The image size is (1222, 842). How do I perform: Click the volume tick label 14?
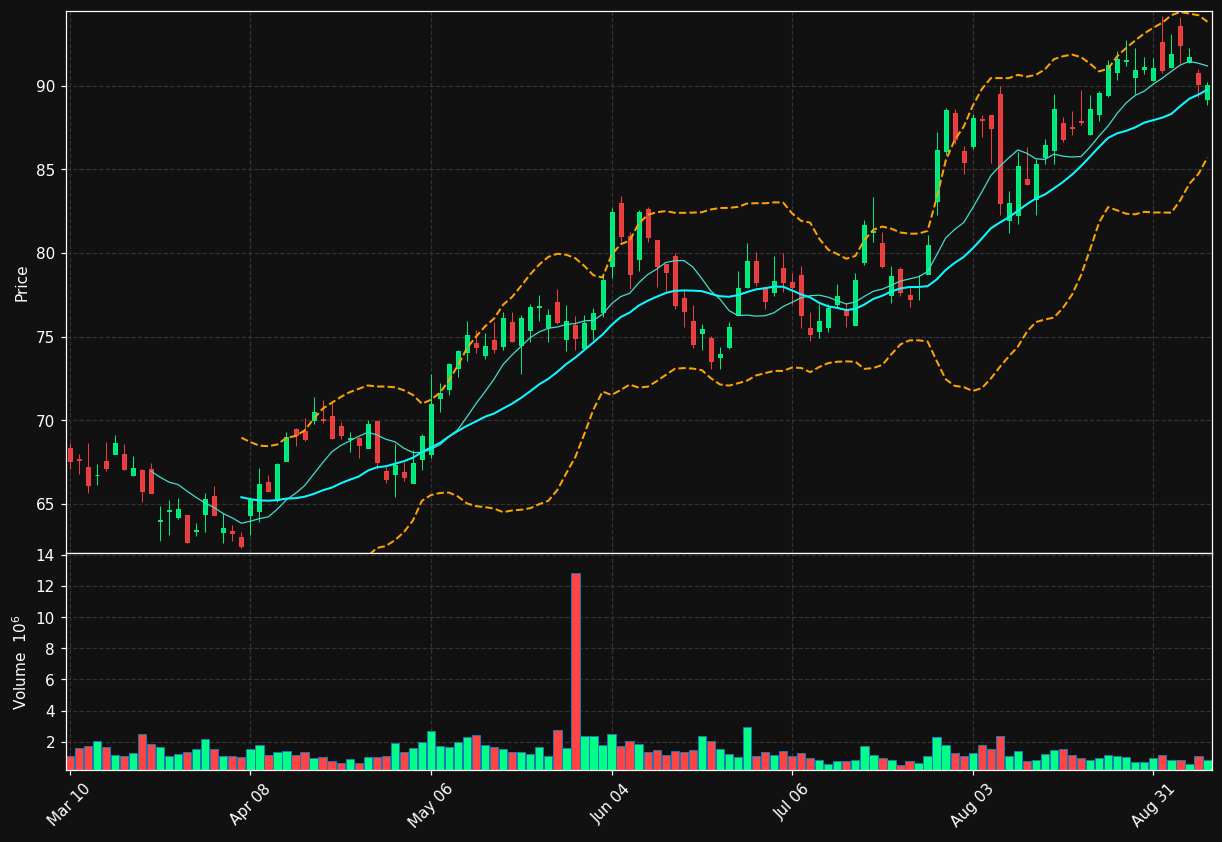[46, 556]
